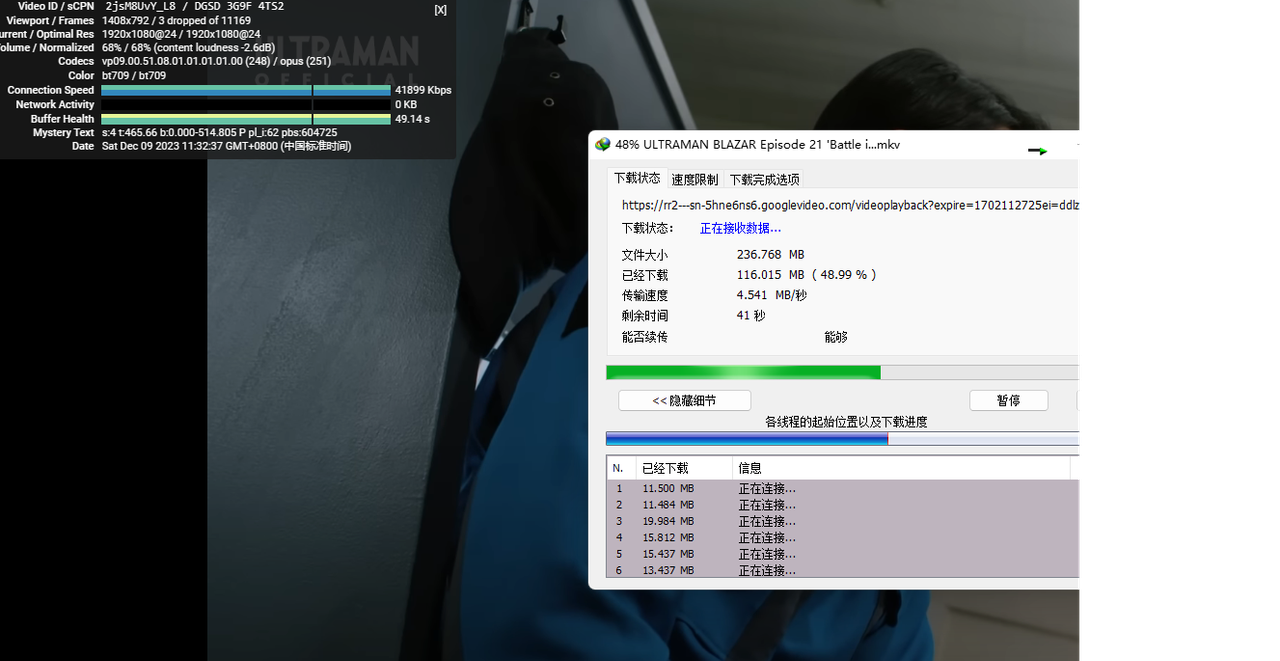Click the Network Activity graph bar
Screen dimensions: 1280x661
point(245,104)
